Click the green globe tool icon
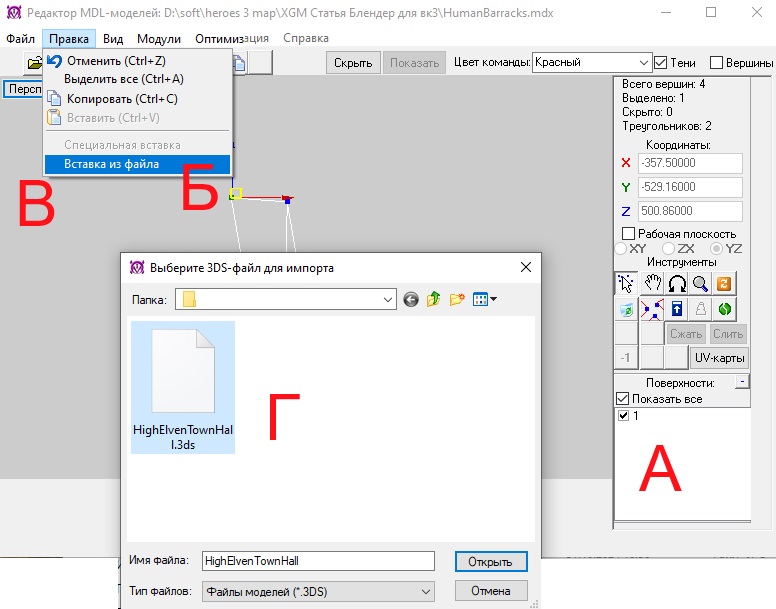The image size is (776, 609). tap(724, 310)
